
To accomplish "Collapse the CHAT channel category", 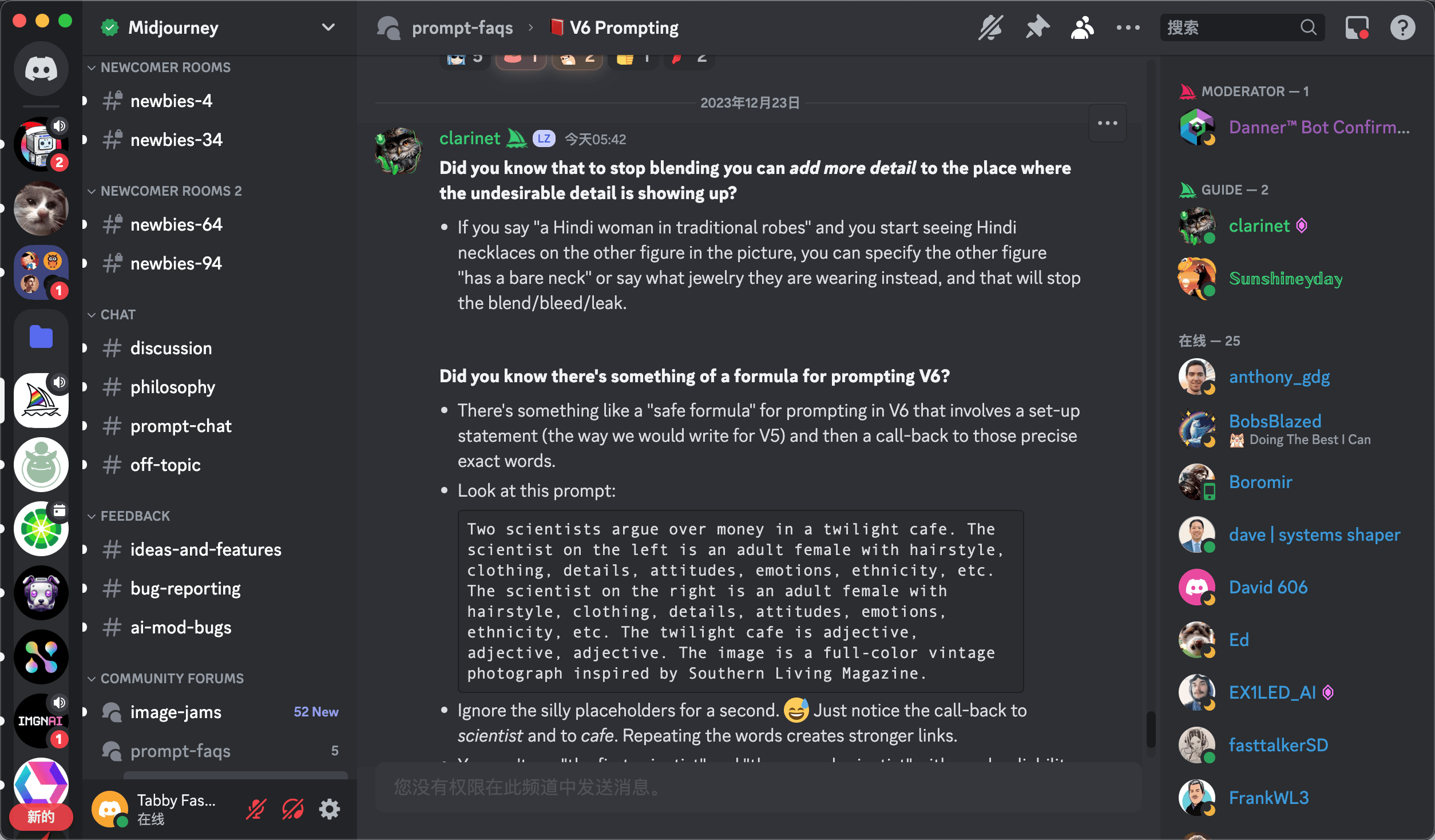I will [112, 314].
